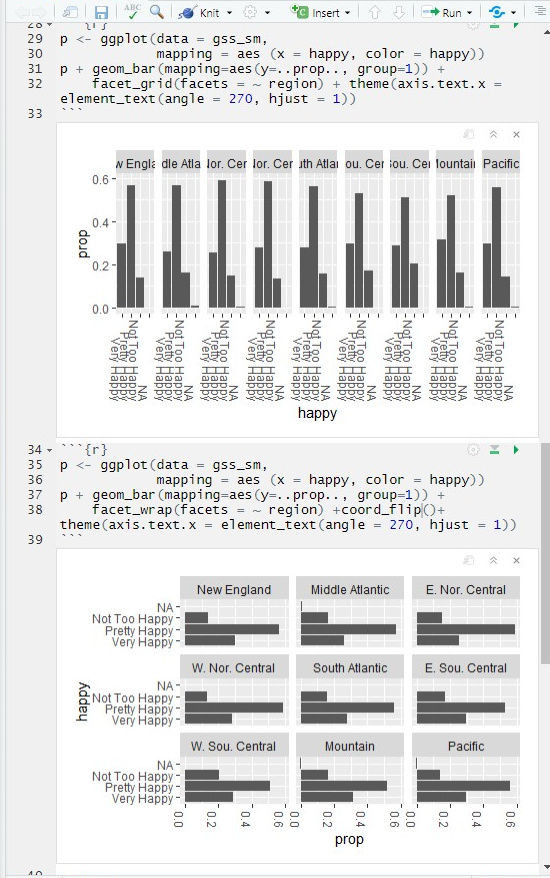Collapse the code chunk at line 34

[50, 450]
